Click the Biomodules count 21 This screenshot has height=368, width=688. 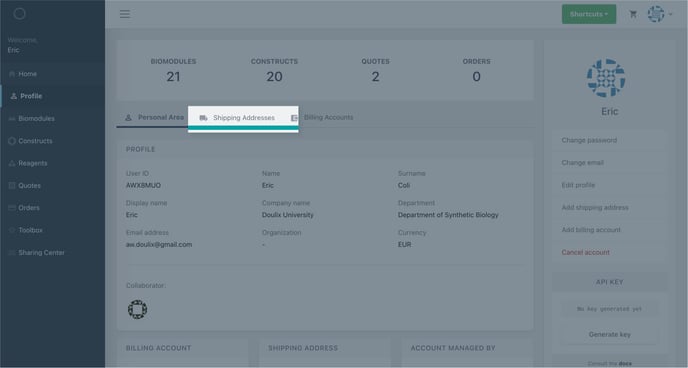click(x=173, y=77)
